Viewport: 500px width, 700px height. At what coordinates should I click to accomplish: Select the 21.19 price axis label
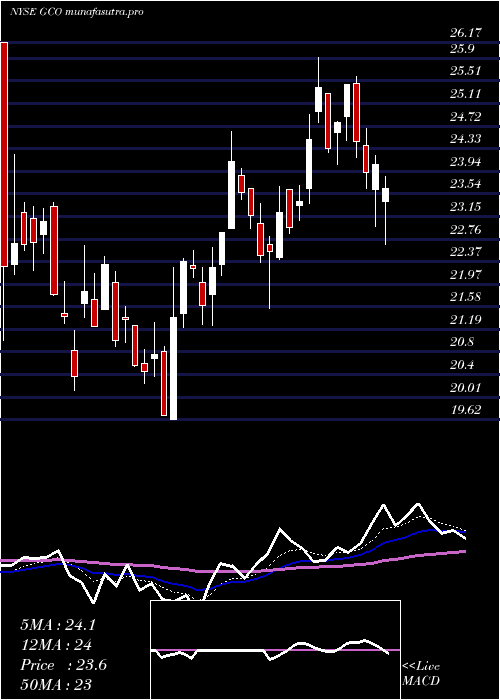466,320
